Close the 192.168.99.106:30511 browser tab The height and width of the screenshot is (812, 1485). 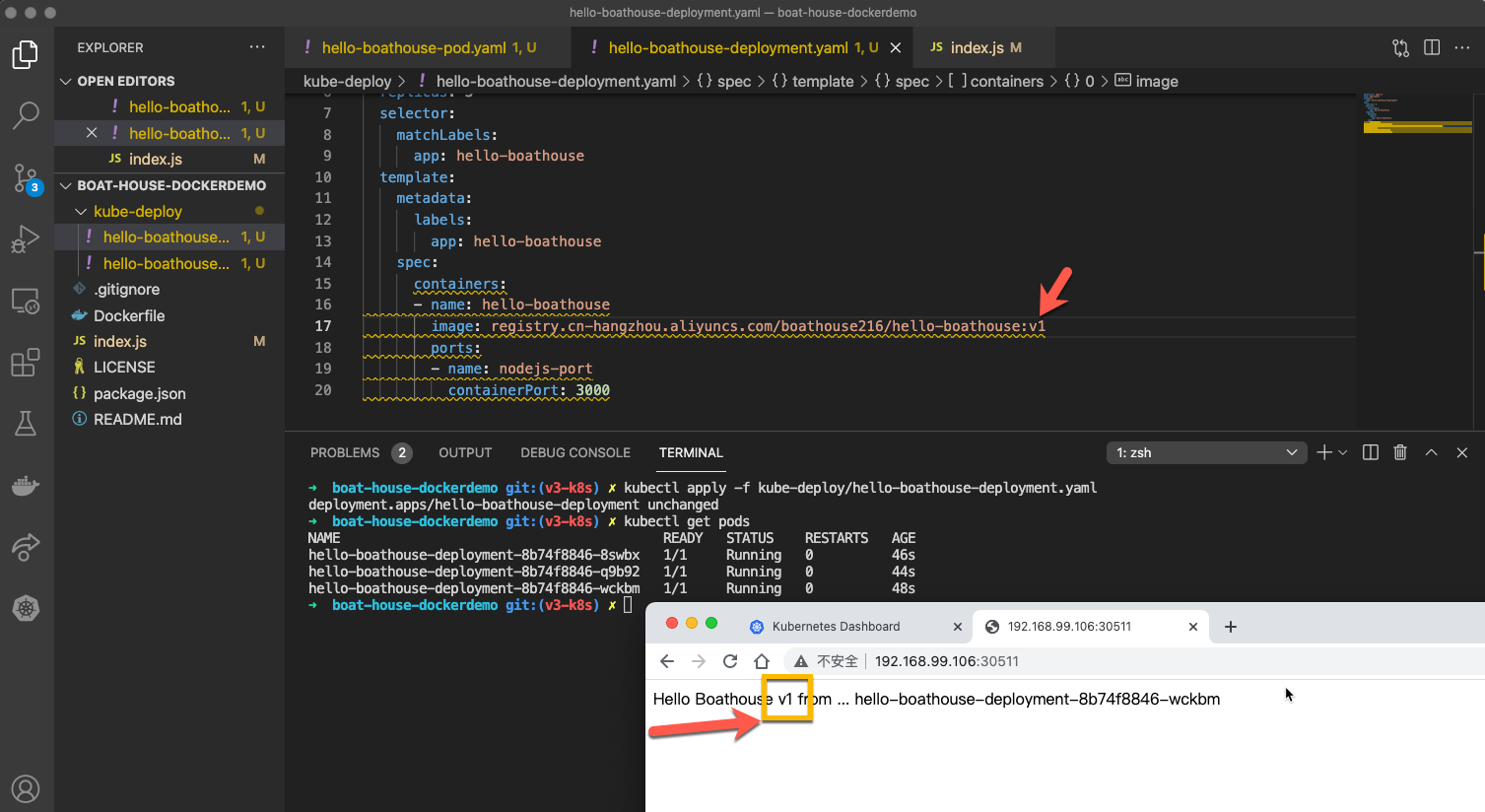1193,627
